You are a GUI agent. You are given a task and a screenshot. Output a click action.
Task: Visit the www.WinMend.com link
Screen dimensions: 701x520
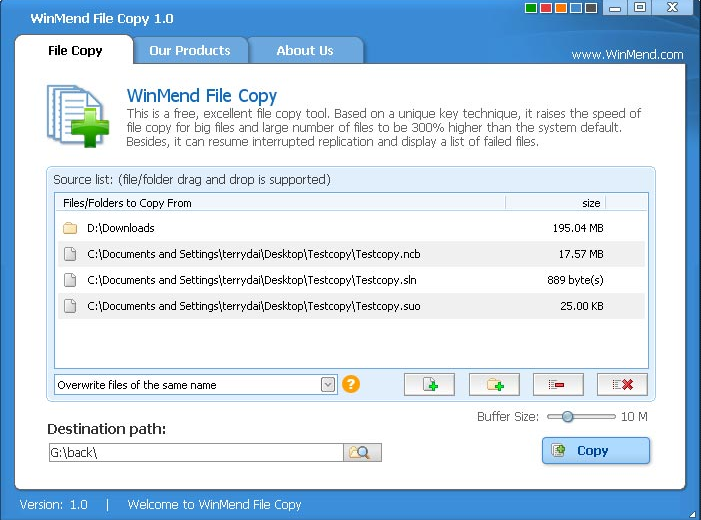click(627, 55)
